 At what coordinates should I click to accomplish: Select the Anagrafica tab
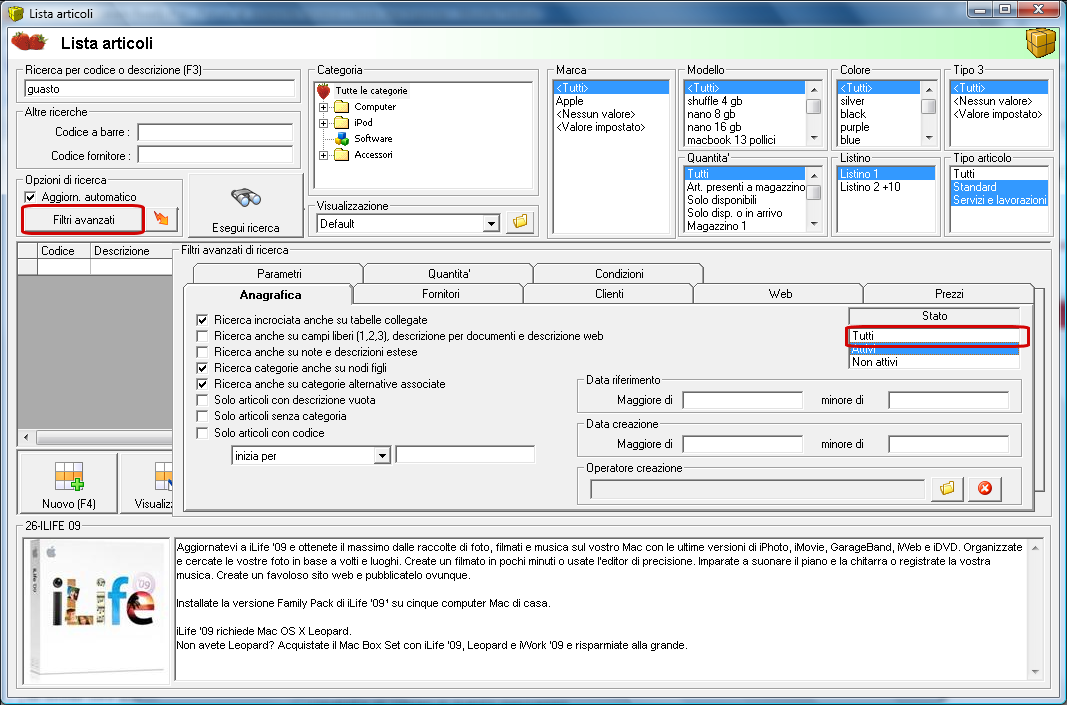(269, 295)
